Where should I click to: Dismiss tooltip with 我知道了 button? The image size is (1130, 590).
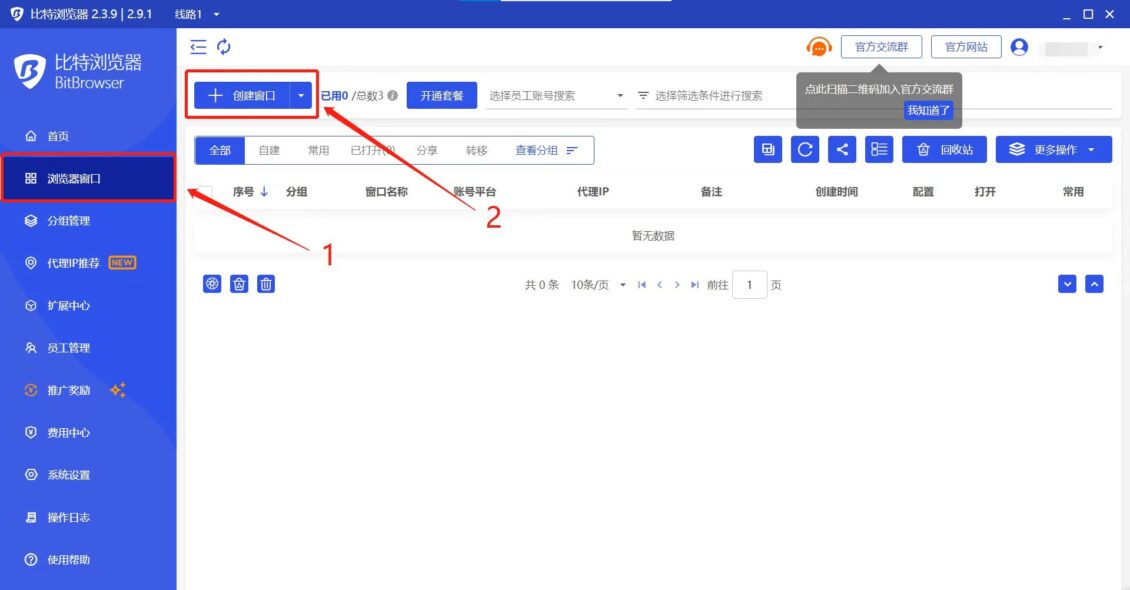coord(929,110)
